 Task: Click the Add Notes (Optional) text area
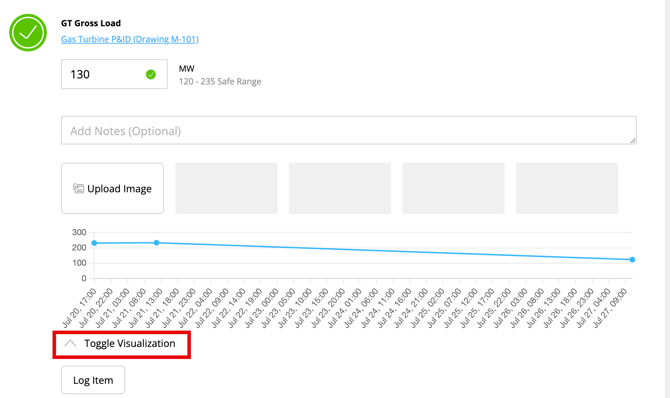pyautogui.click(x=349, y=130)
